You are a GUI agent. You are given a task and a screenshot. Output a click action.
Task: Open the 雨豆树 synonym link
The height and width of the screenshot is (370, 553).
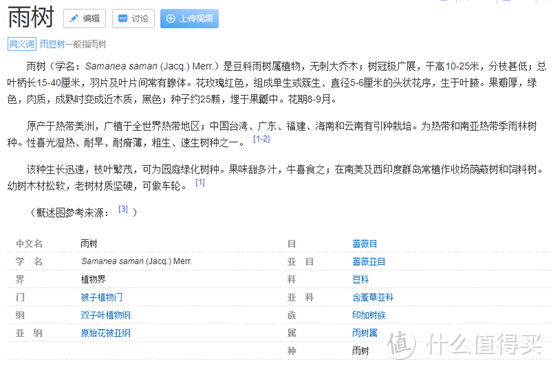pos(52,44)
